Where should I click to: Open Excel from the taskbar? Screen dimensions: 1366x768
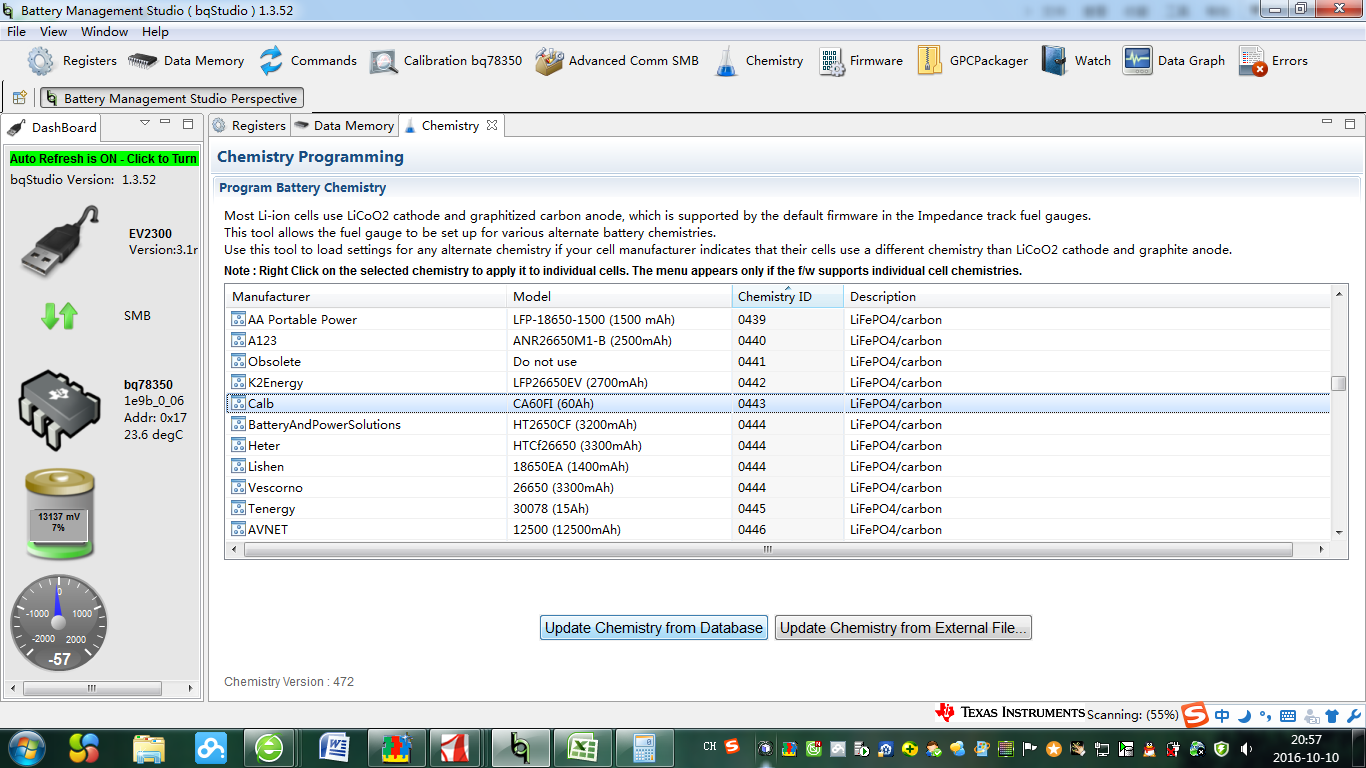point(582,748)
